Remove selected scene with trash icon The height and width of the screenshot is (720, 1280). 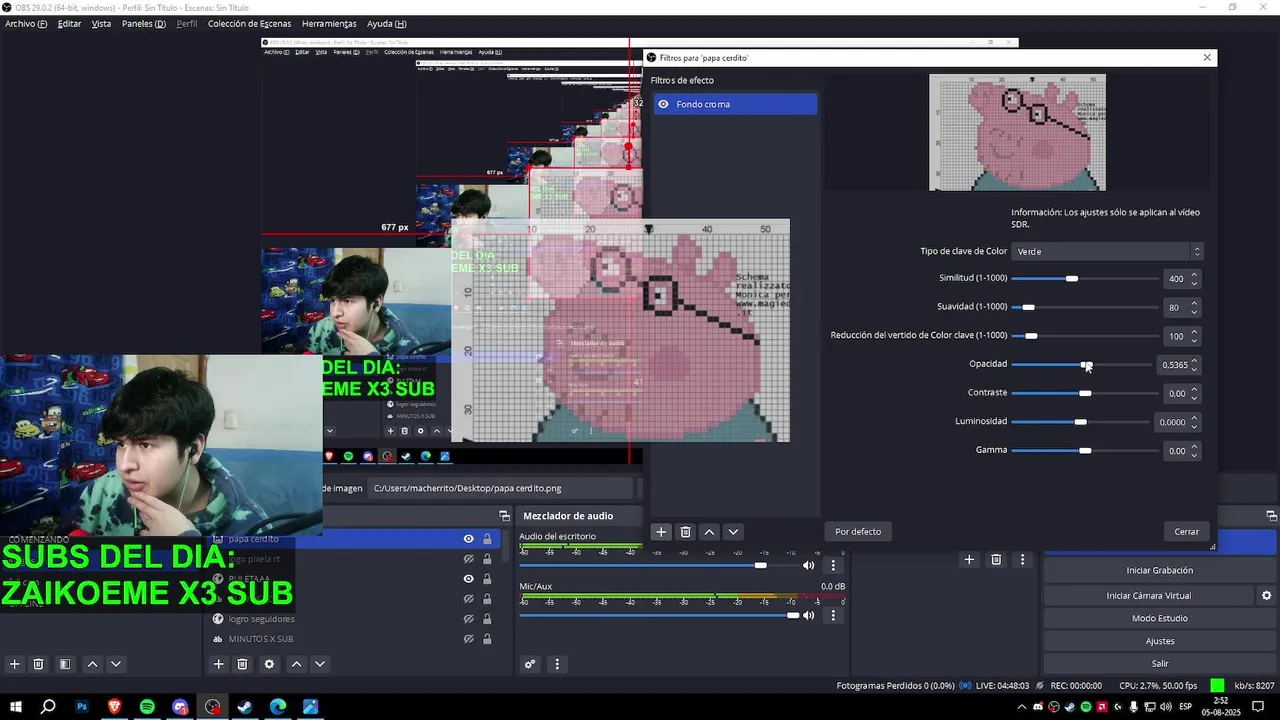38,664
